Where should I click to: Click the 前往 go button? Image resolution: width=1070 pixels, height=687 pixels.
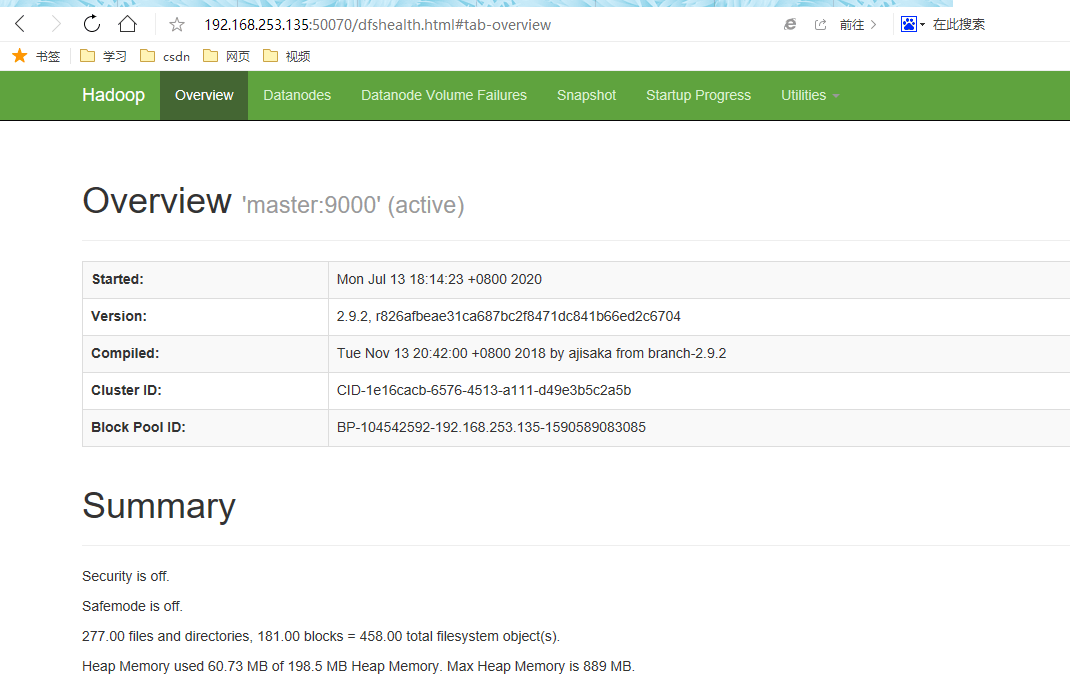(858, 25)
